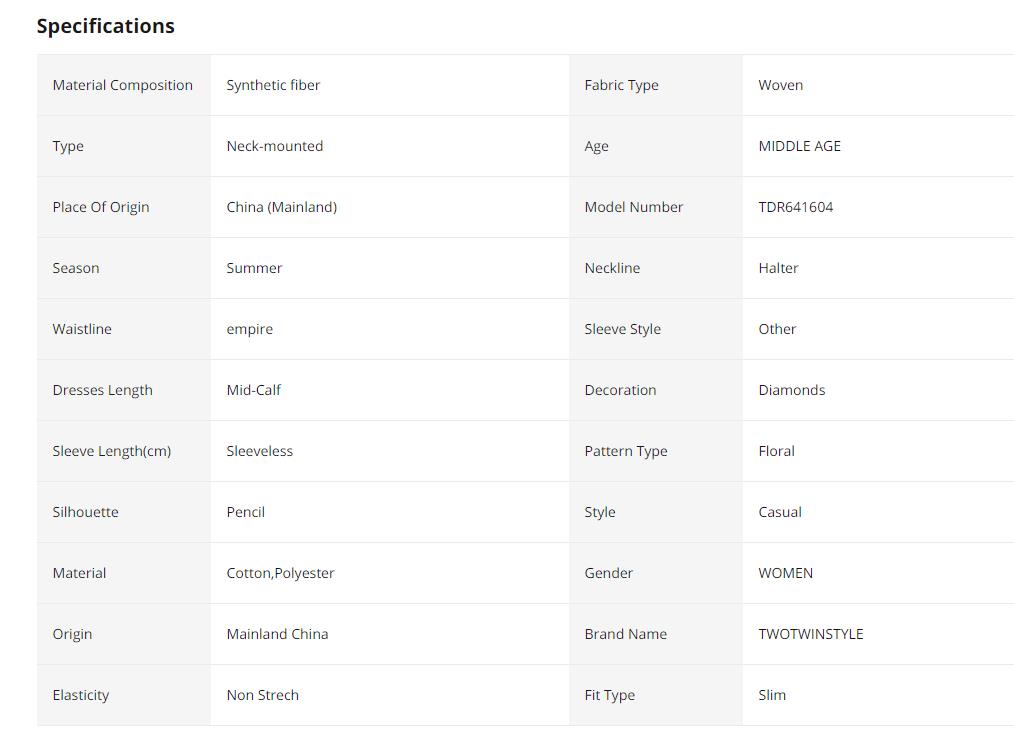Select the Pencil silhouette value

[x=245, y=512]
